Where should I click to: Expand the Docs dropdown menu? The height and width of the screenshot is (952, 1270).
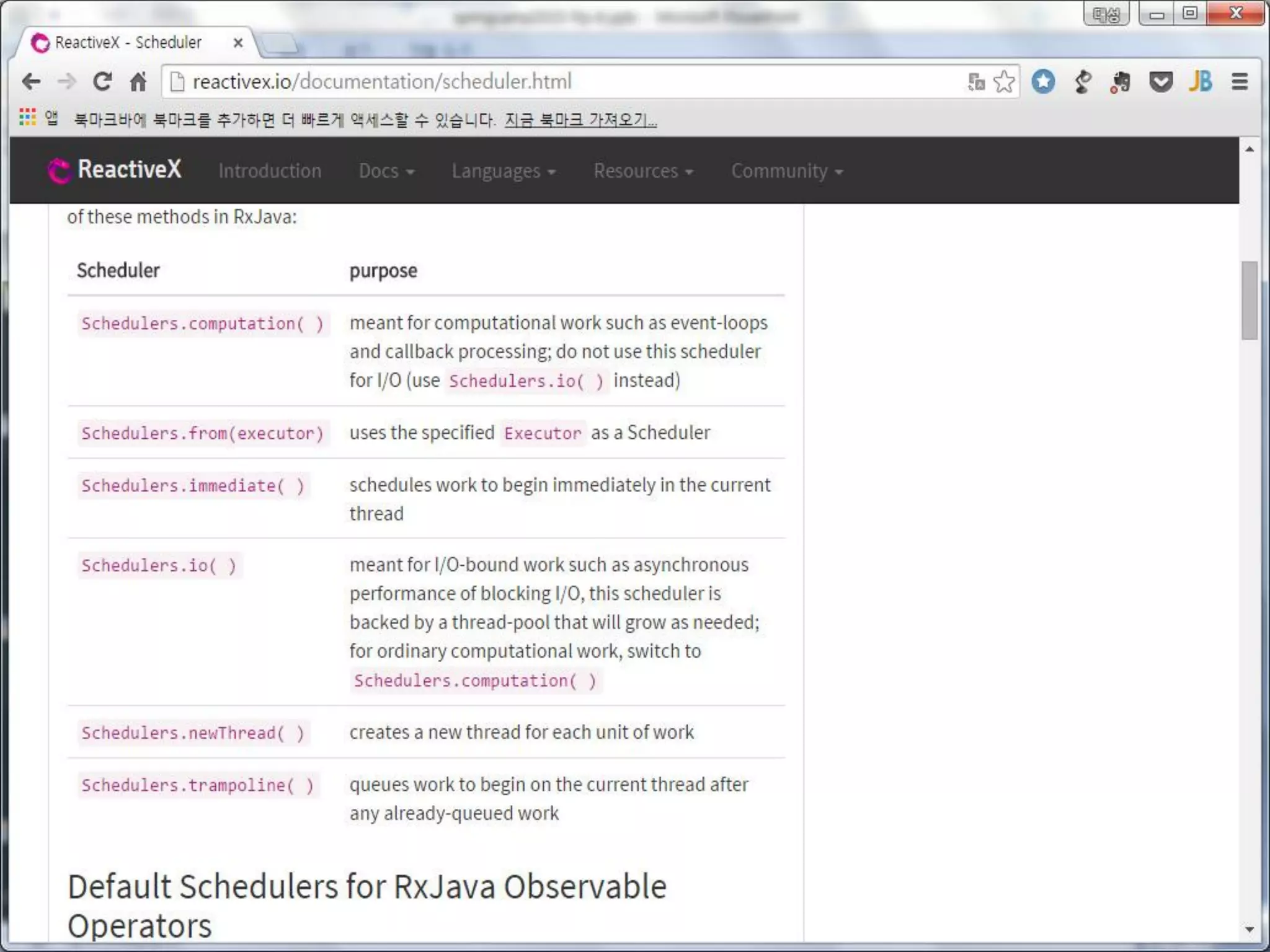click(386, 171)
